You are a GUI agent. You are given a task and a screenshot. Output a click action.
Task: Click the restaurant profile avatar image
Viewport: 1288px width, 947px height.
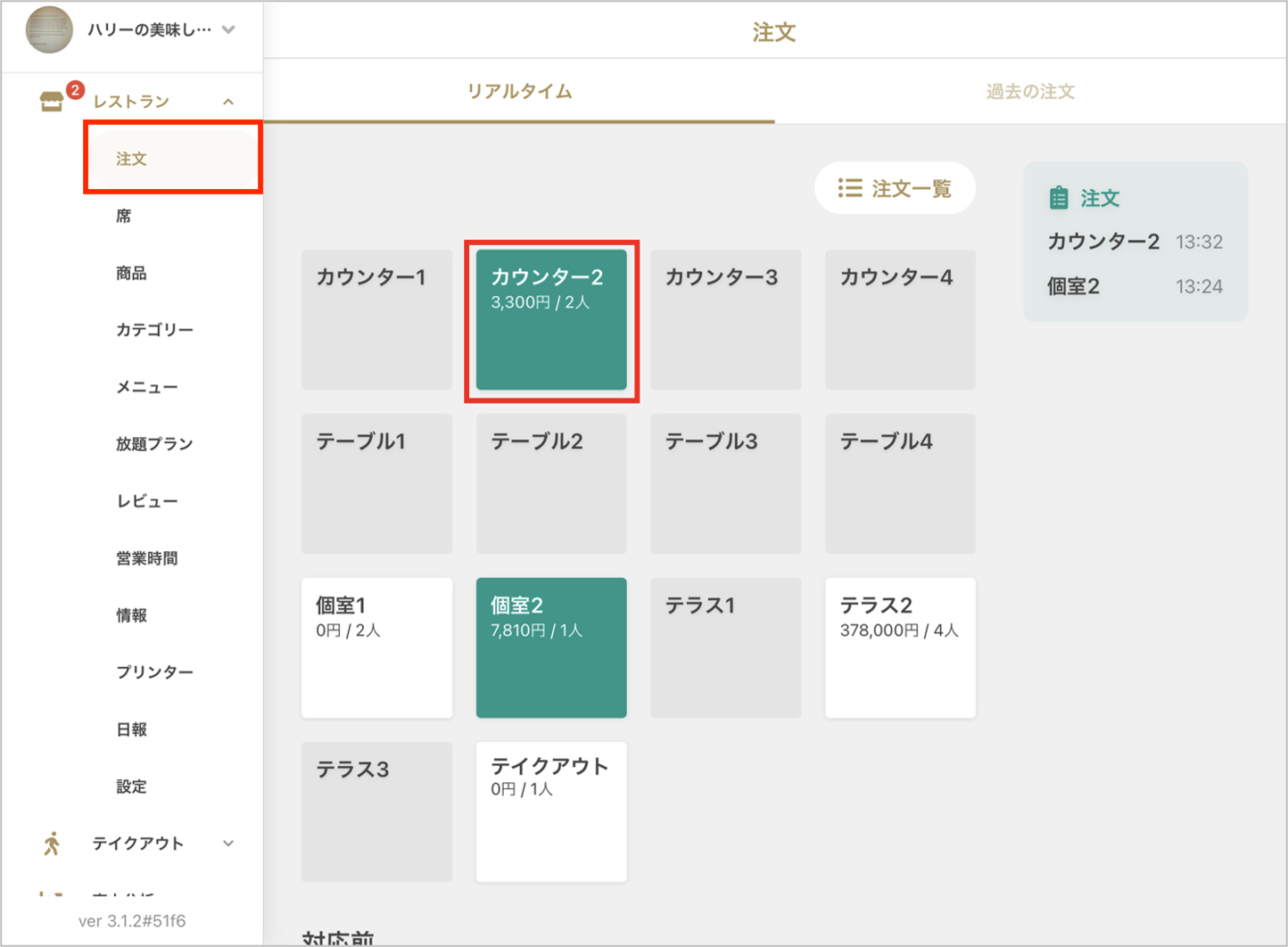(49, 29)
